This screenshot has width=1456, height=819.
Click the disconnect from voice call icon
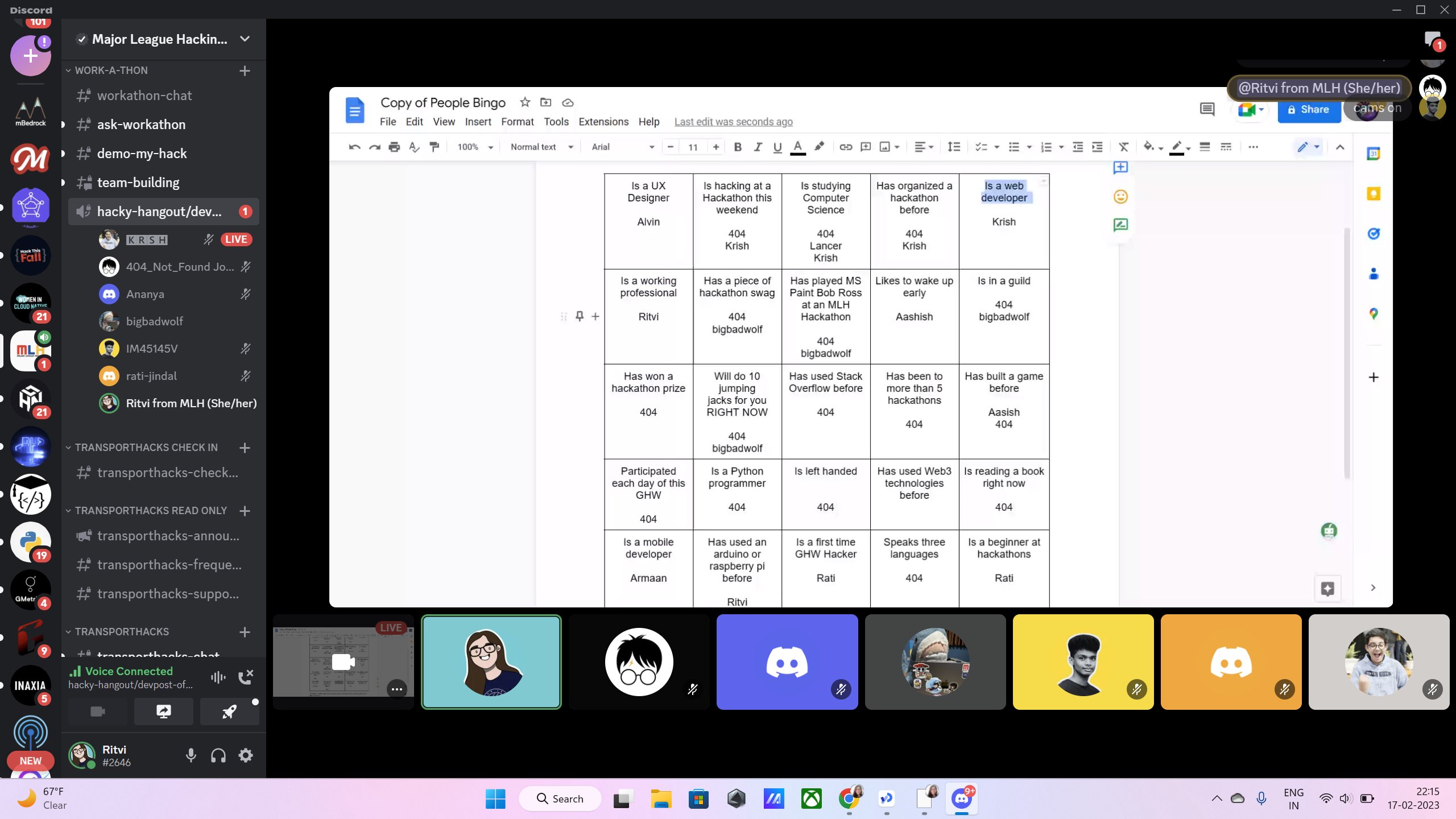tap(246, 677)
